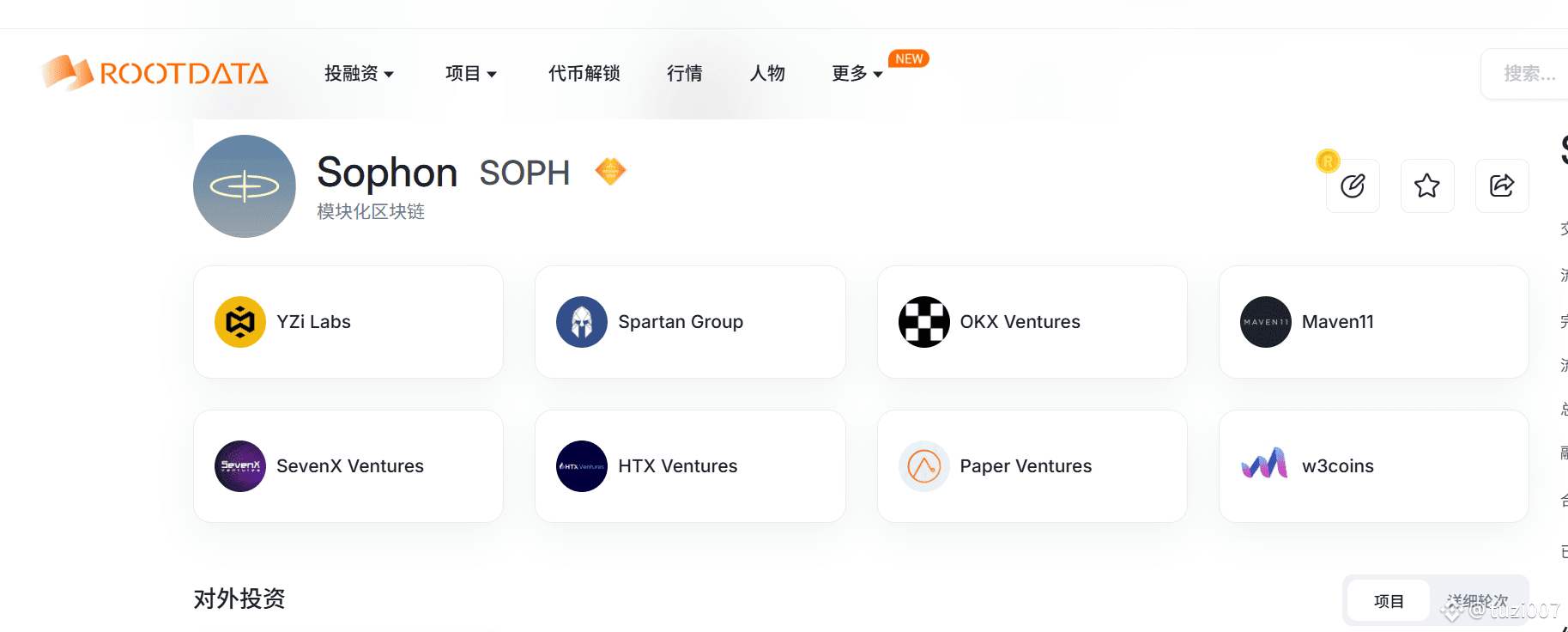Expand the 投融资 dropdown menu
Screen dimensions: 1568x632
[359, 74]
